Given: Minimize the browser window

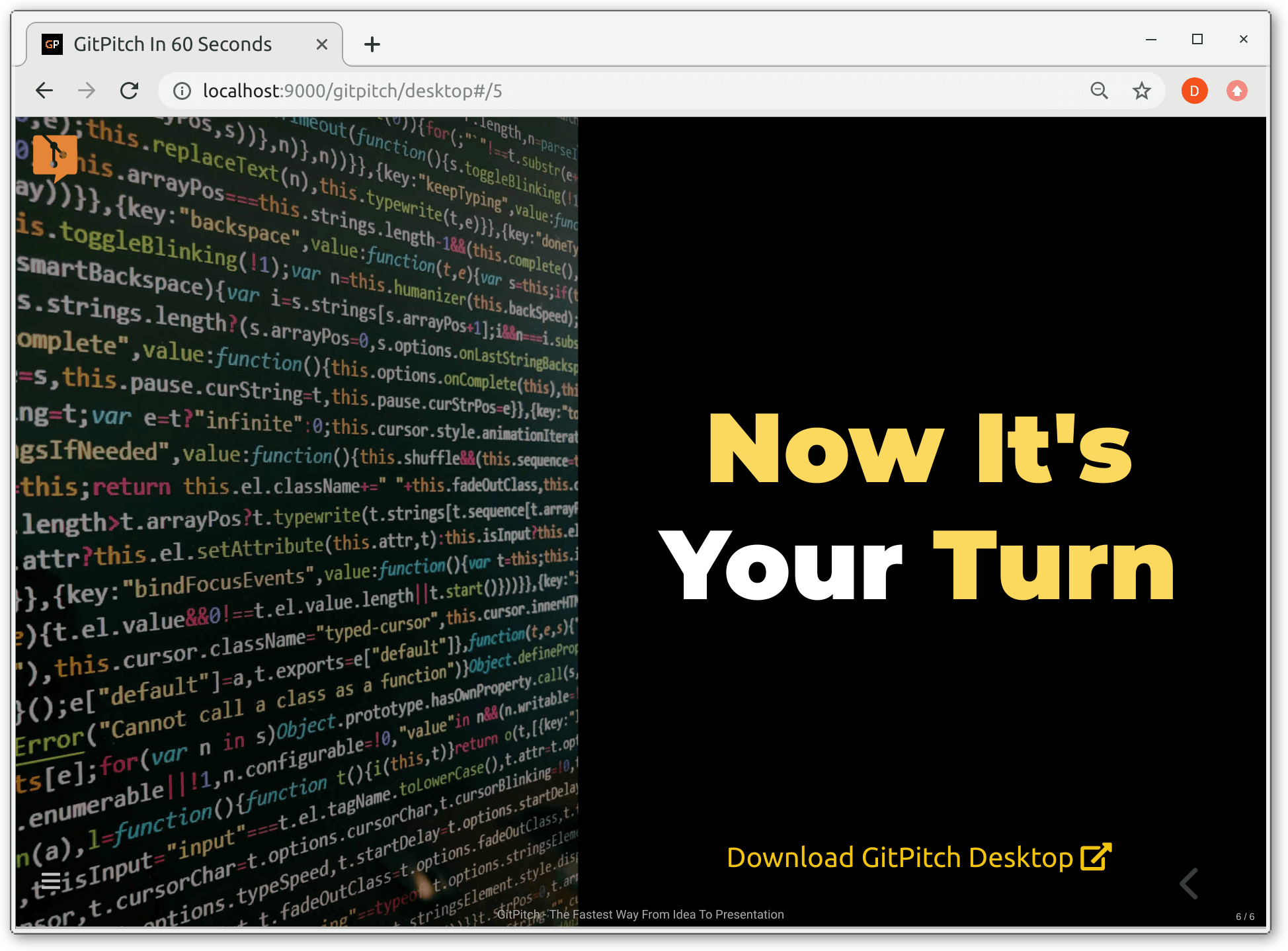Looking at the screenshot, I should pyautogui.click(x=1151, y=40).
